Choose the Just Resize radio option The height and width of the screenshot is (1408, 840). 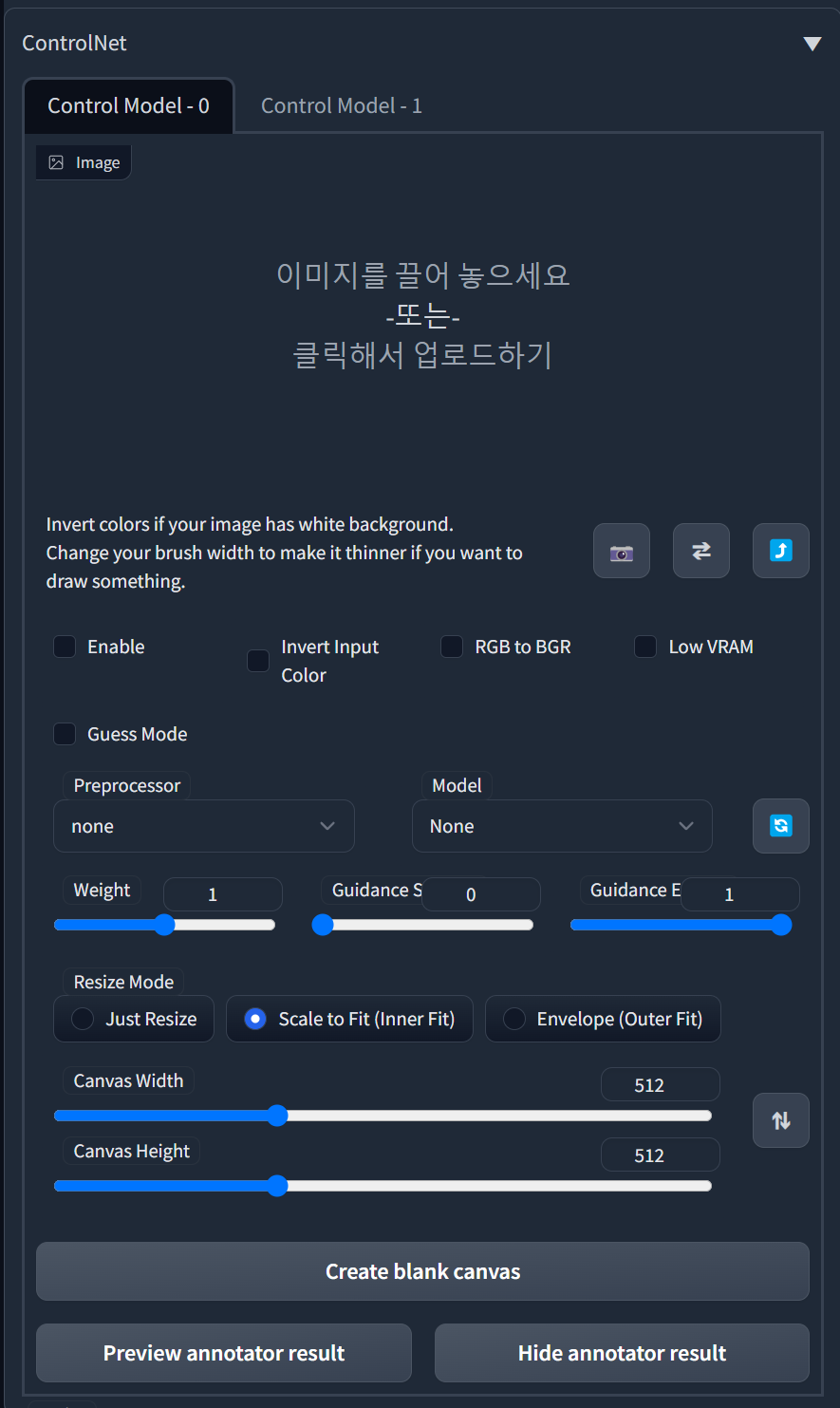pyautogui.click(x=134, y=1019)
